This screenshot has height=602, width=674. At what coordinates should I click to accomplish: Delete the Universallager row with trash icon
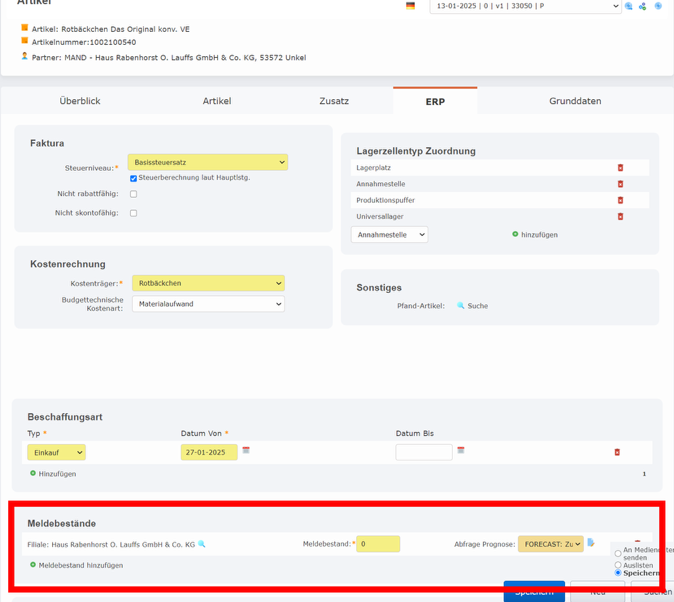click(620, 216)
